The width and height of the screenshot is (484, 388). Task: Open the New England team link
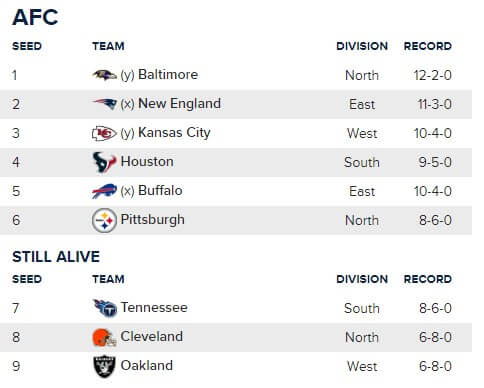(x=179, y=104)
